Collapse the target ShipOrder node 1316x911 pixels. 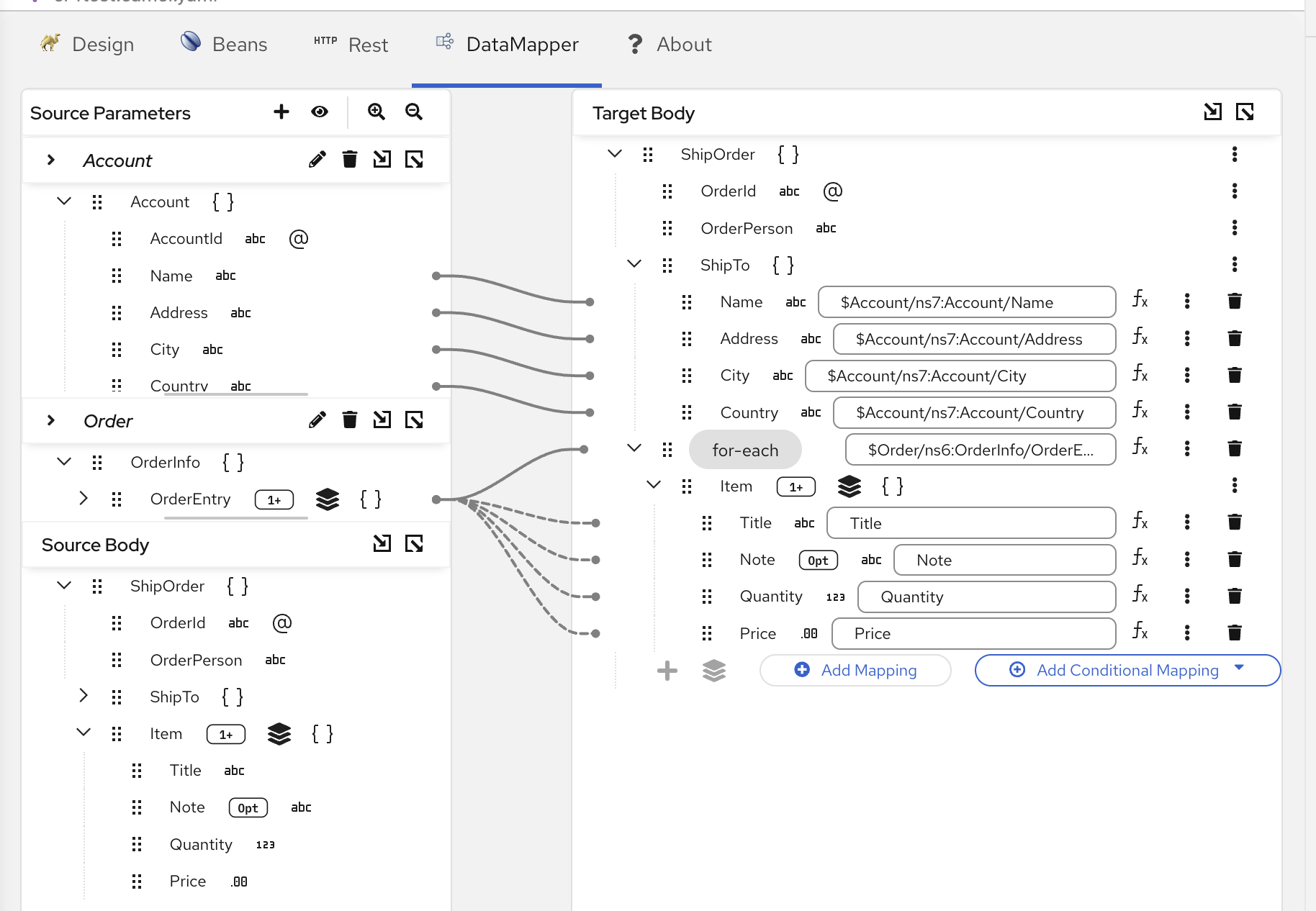click(615, 154)
